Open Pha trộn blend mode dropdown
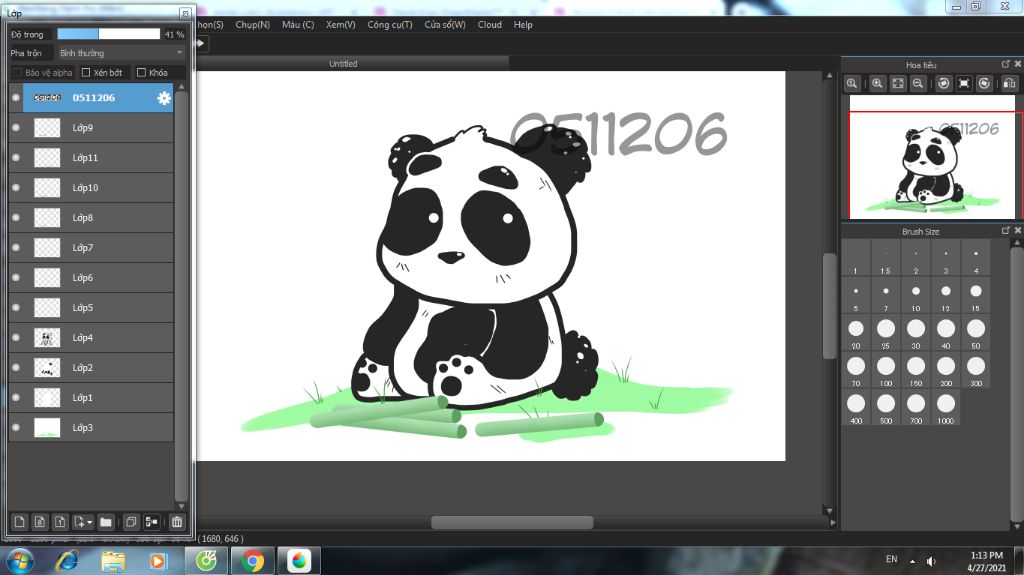This screenshot has width=1024, height=575. point(121,53)
